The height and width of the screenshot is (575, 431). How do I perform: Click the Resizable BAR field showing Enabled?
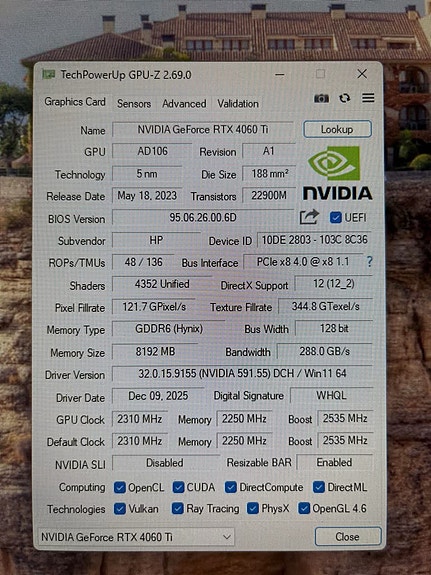[334, 462]
